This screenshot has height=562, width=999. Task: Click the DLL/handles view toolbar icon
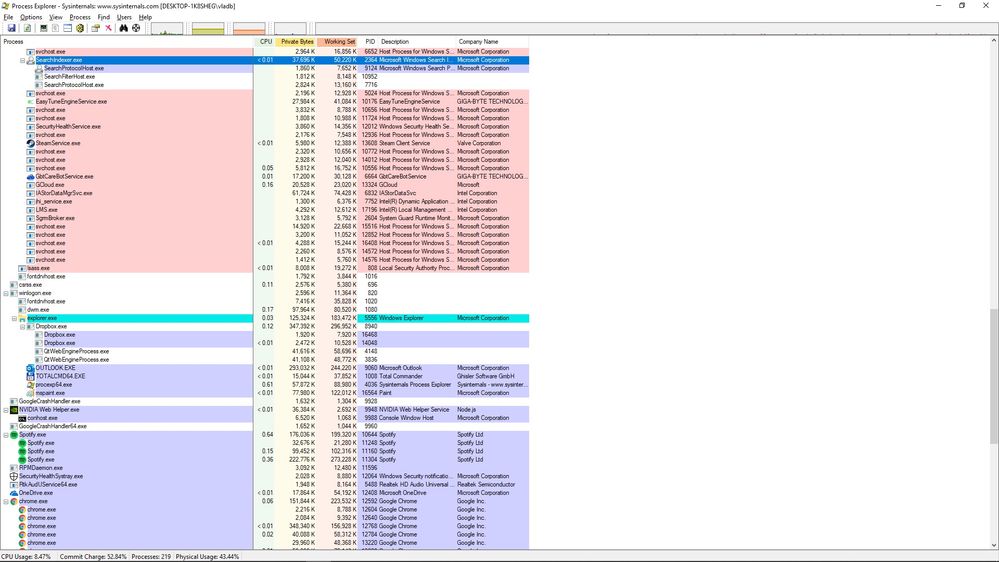80,28
